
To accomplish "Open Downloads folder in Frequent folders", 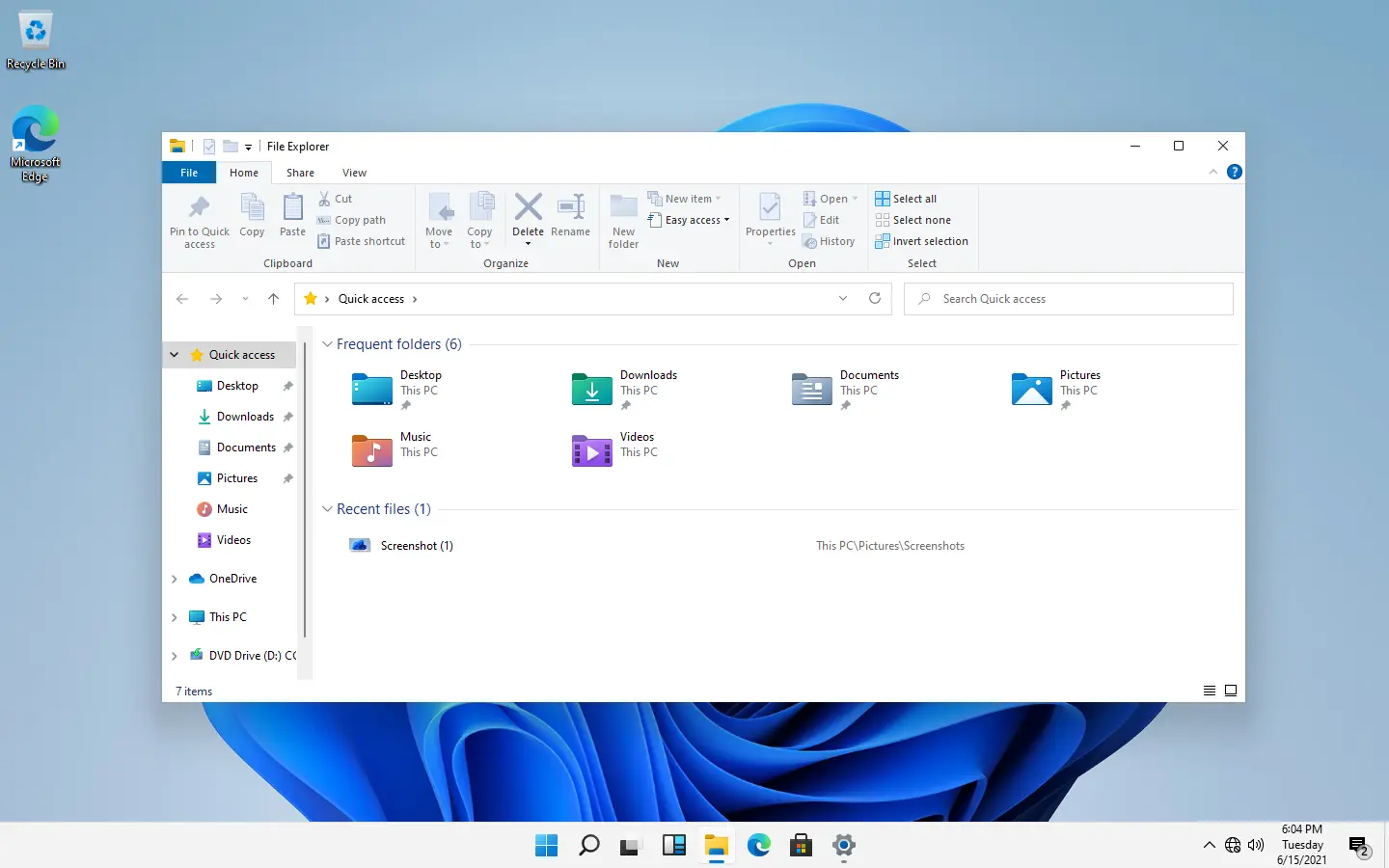I will tap(625, 390).
